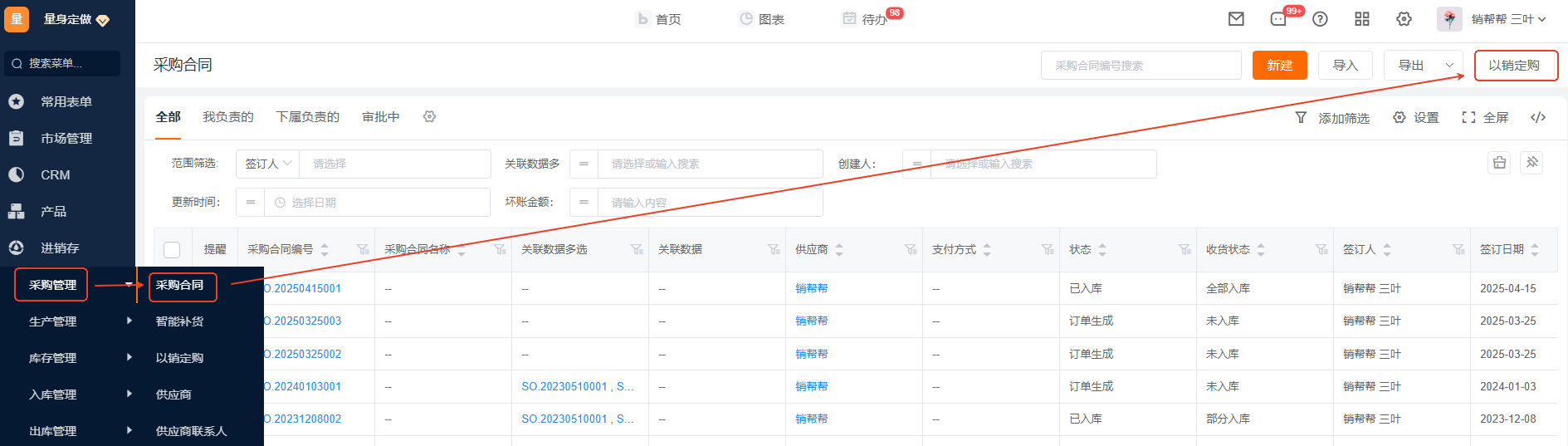Sort by 签订日期 column arrows
1568x446 pixels.
[1535, 249]
